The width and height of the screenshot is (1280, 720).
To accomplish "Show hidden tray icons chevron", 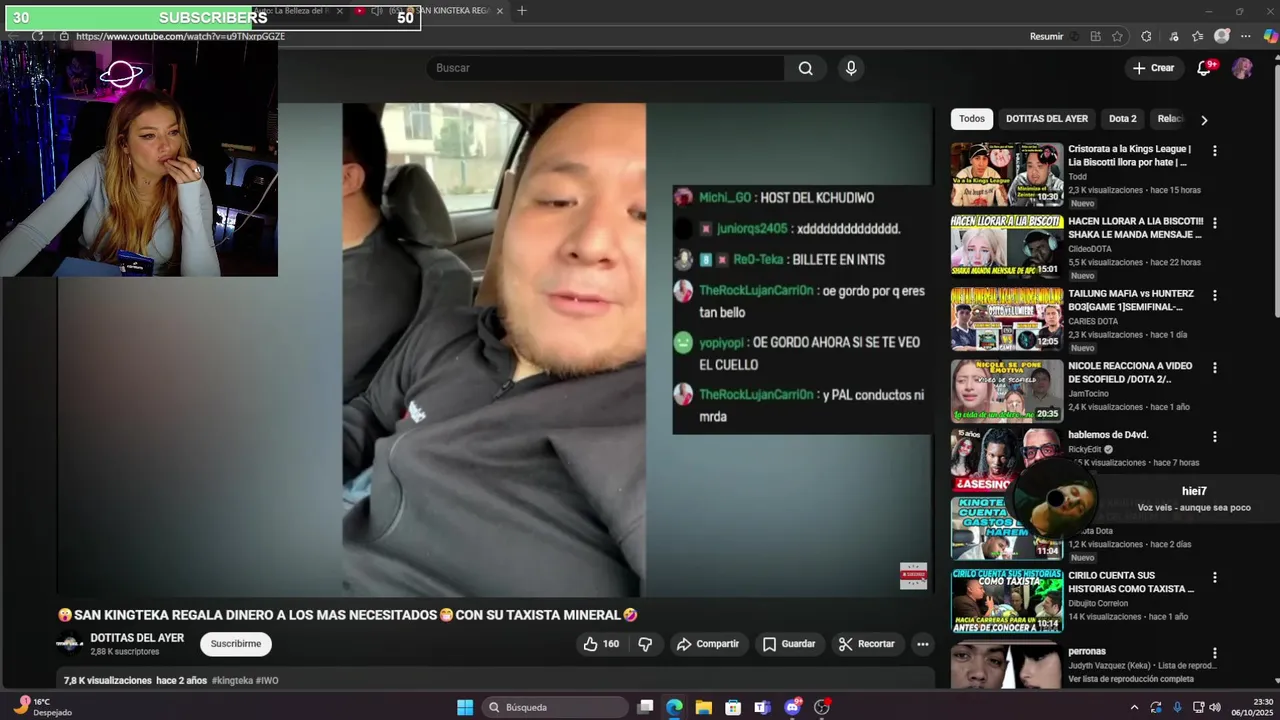I will tap(1134, 707).
